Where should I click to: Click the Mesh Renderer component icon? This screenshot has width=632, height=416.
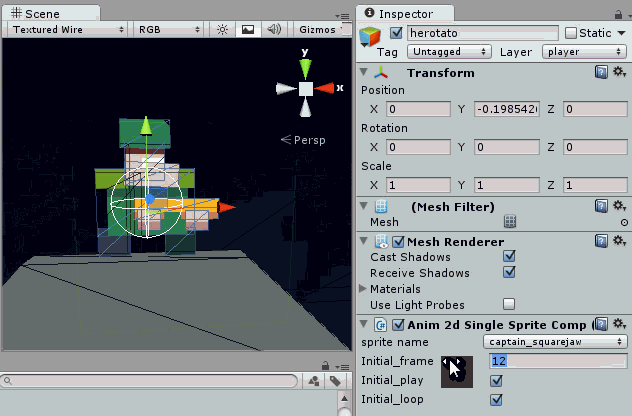pos(381,241)
